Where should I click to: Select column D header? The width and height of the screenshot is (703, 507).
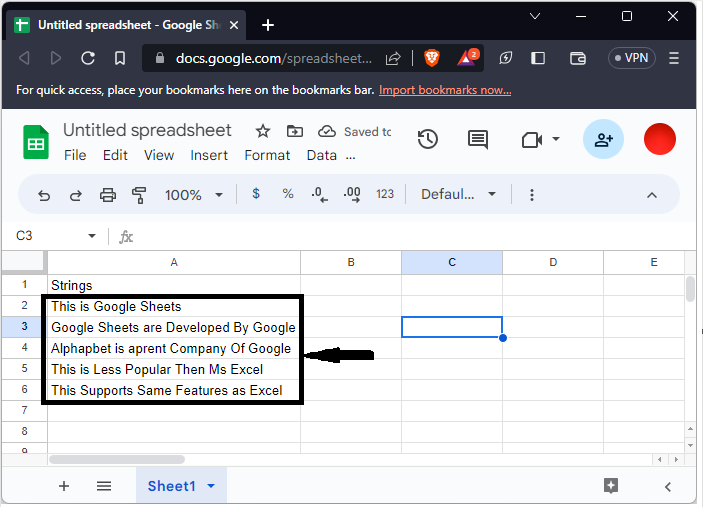point(553,262)
